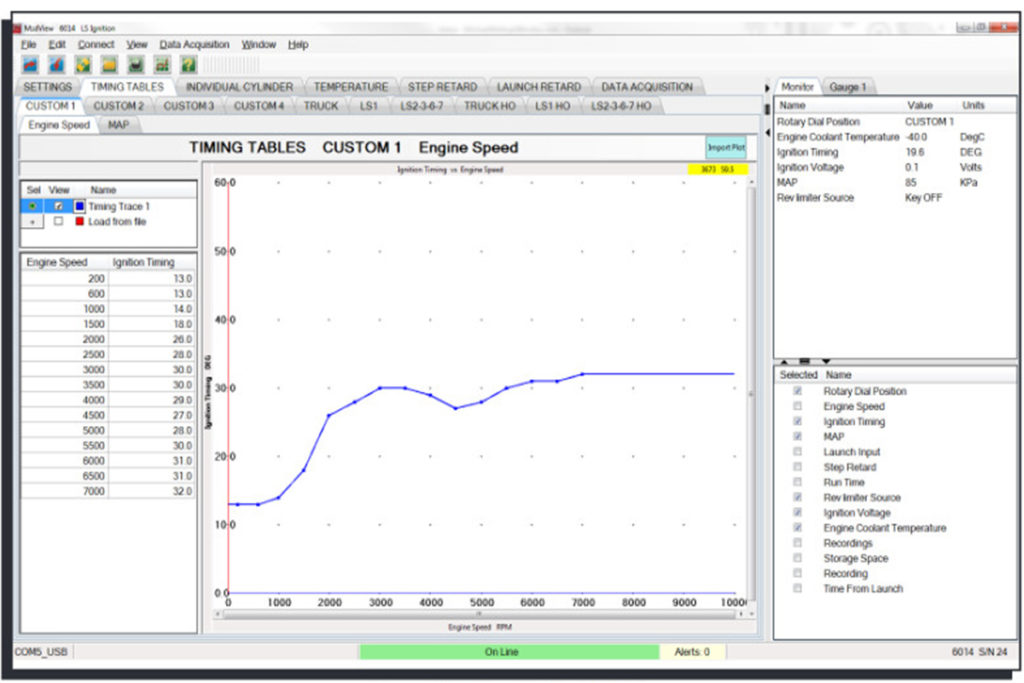The width and height of the screenshot is (1024, 683).
Task: Click the blue color swatch for Timing Trace 1
Action: click(x=80, y=206)
